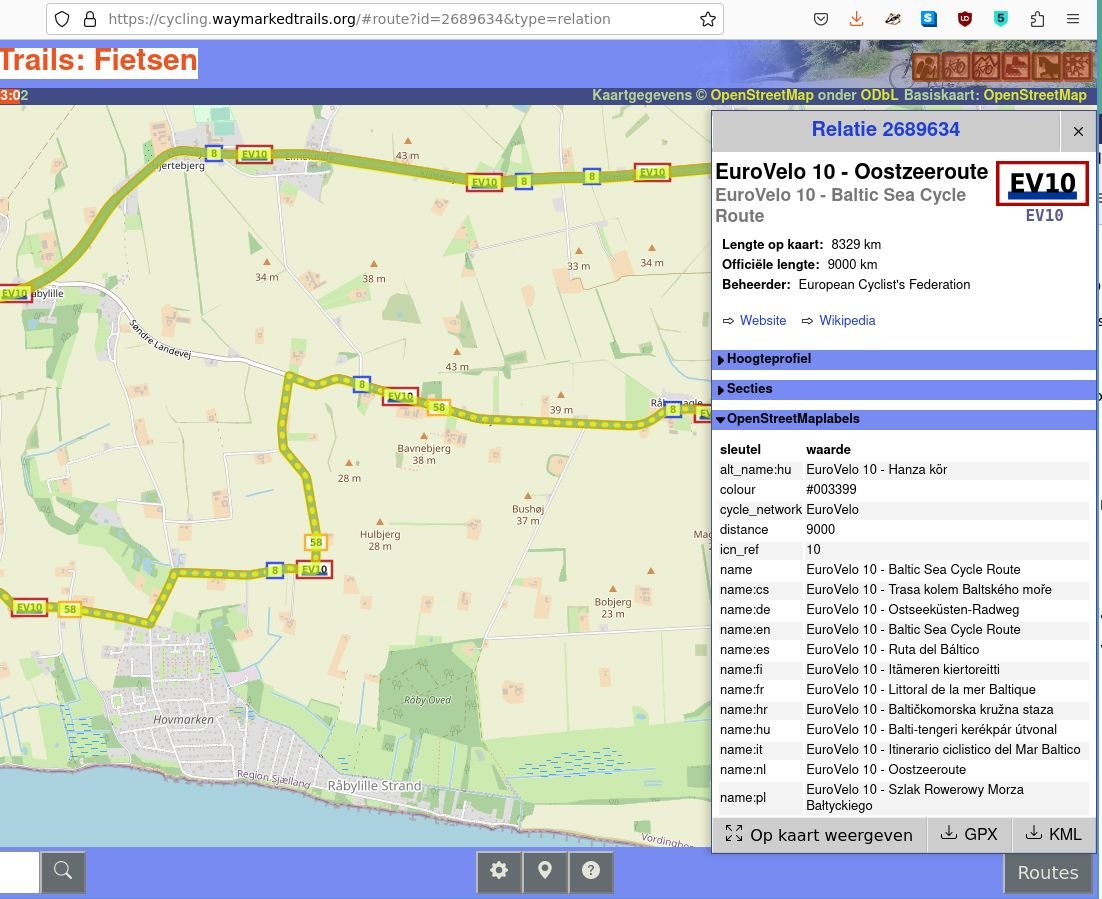
Task: Click the Routes button
Action: pos(1047,872)
